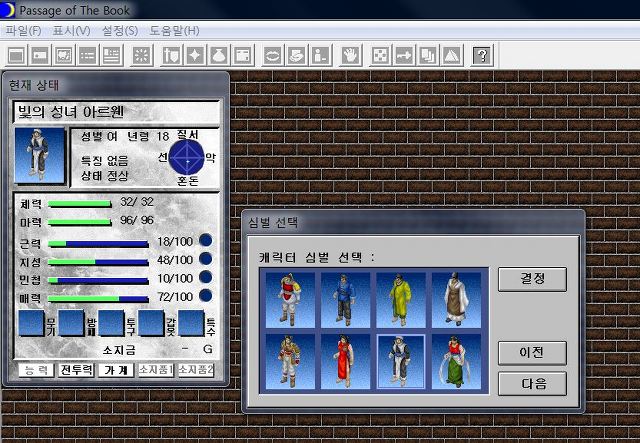
Task: Click the 매력 stat progress bar
Action: coord(98,298)
